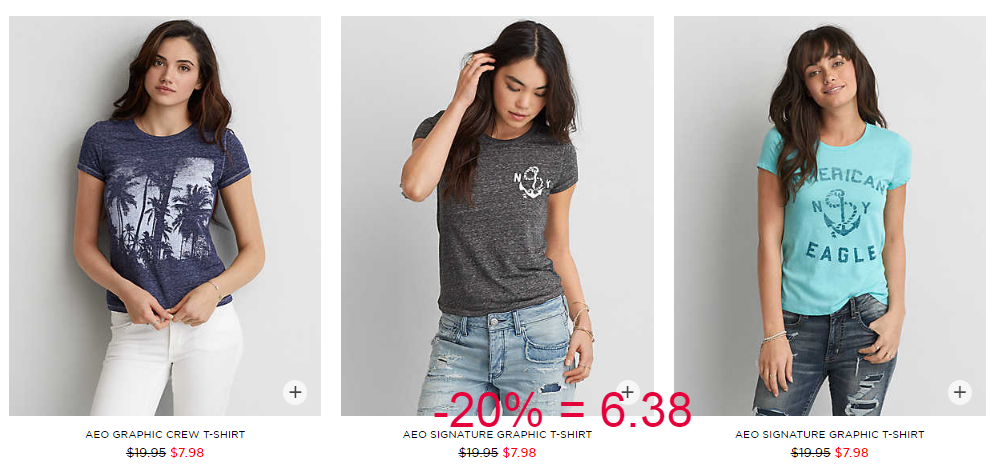Open the aqua American Eagle t-shirt photo
The image size is (986, 468).
pyautogui.click(x=830, y=216)
